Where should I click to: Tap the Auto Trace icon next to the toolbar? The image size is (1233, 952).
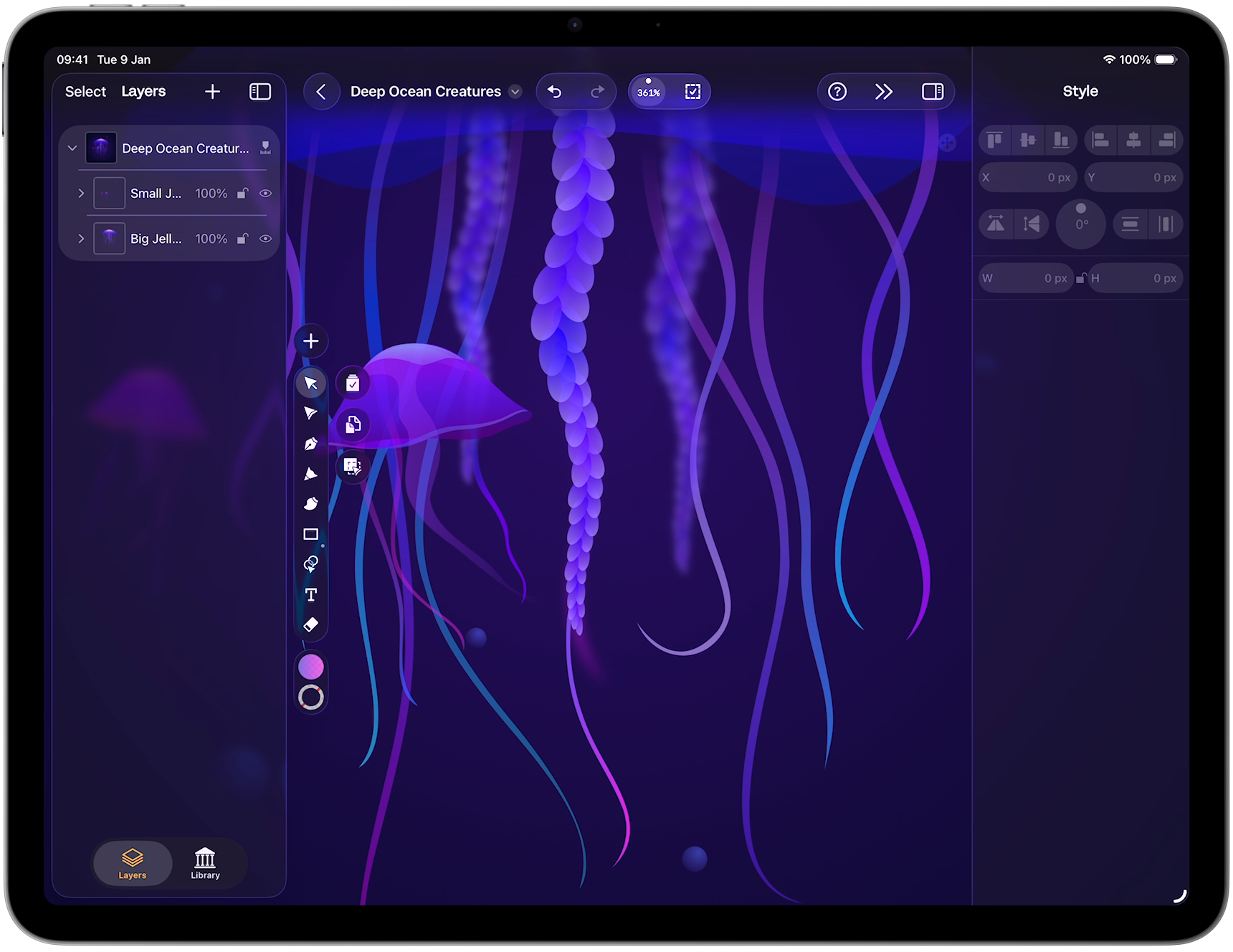coord(352,466)
